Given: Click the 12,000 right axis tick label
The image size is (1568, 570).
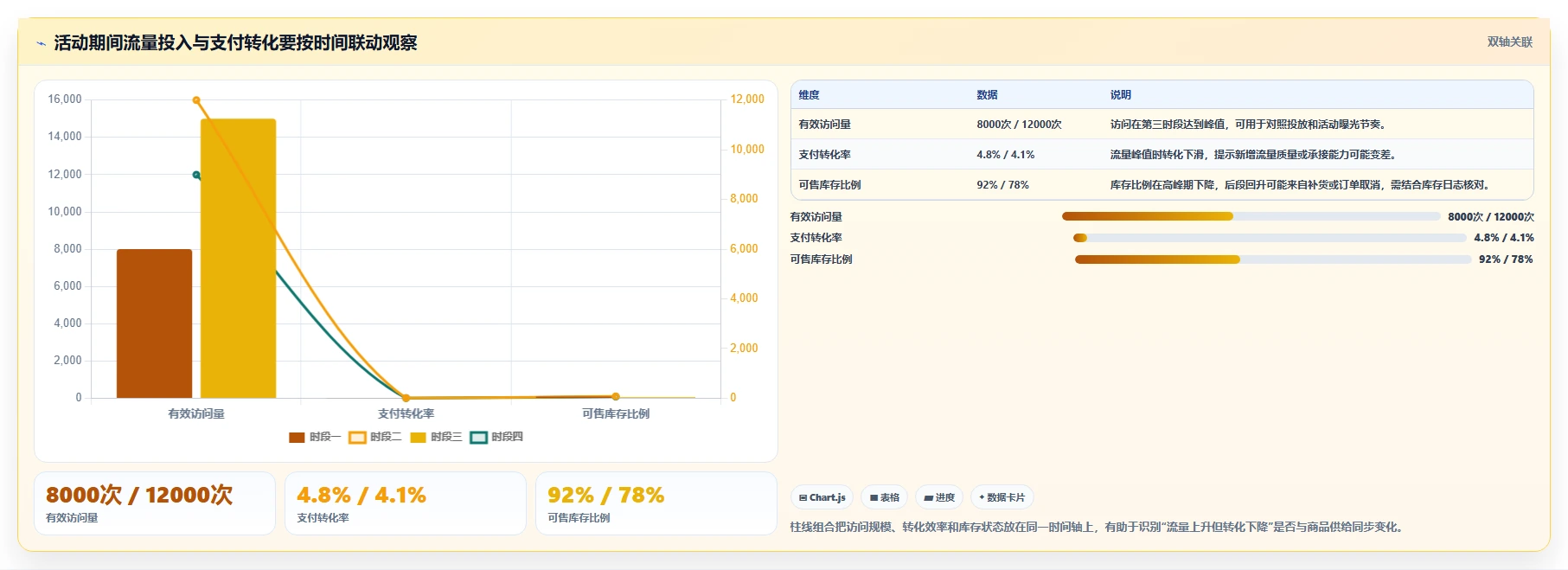Looking at the screenshot, I should click(x=747, y=99).
